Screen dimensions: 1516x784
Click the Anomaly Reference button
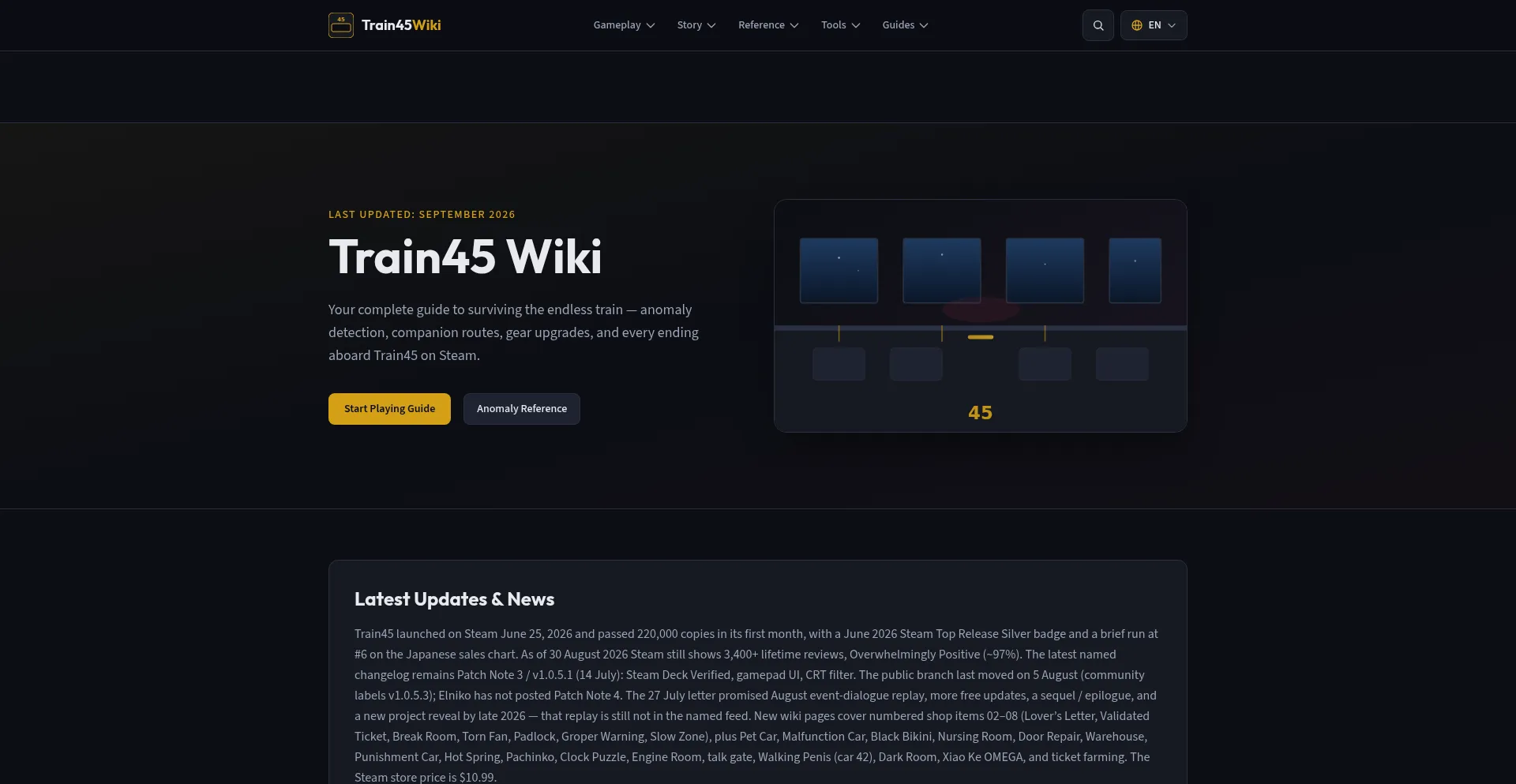pyautogui.click(x=521, y=409)
